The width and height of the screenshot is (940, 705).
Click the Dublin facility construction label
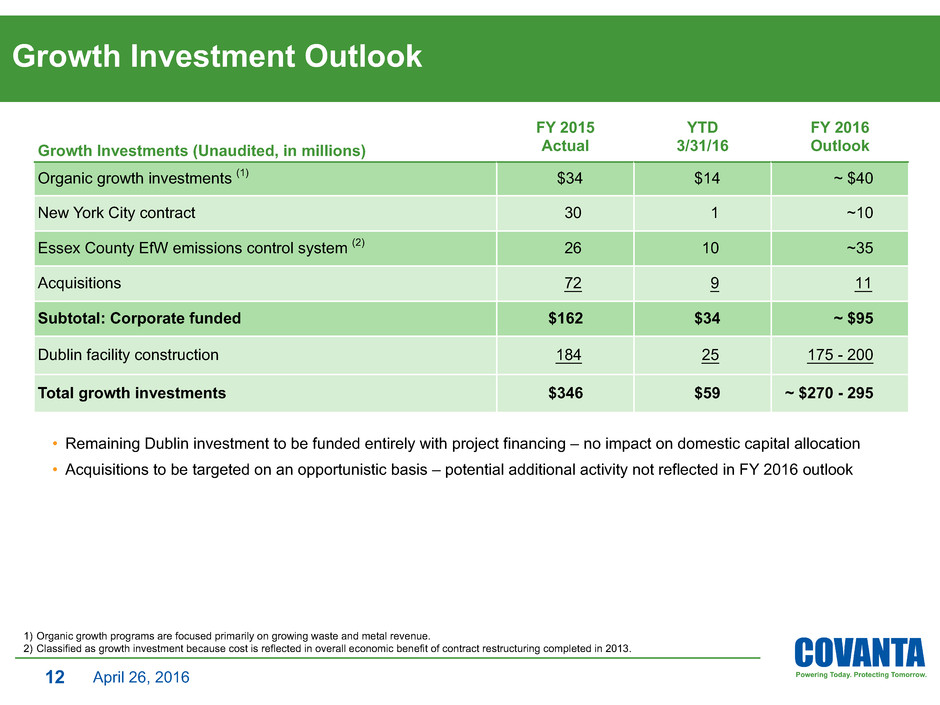coord(128,354)
